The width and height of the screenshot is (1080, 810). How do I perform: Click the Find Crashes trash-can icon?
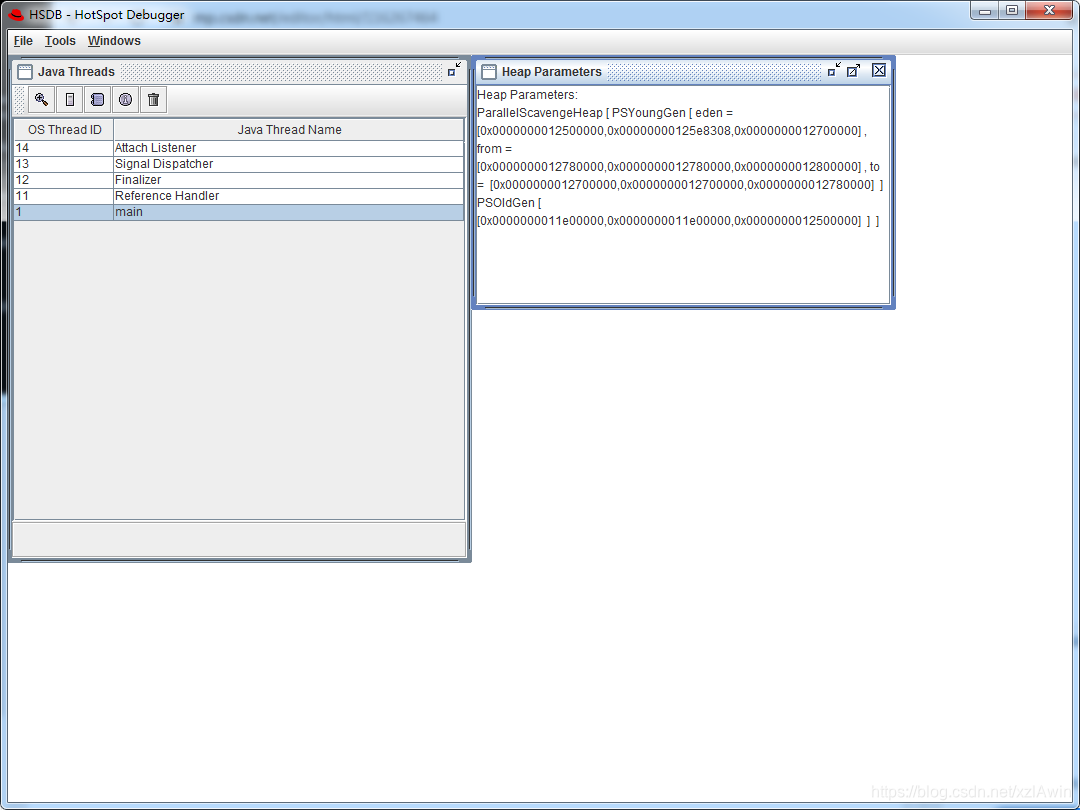pyautogui.click(x=153, y=99)
